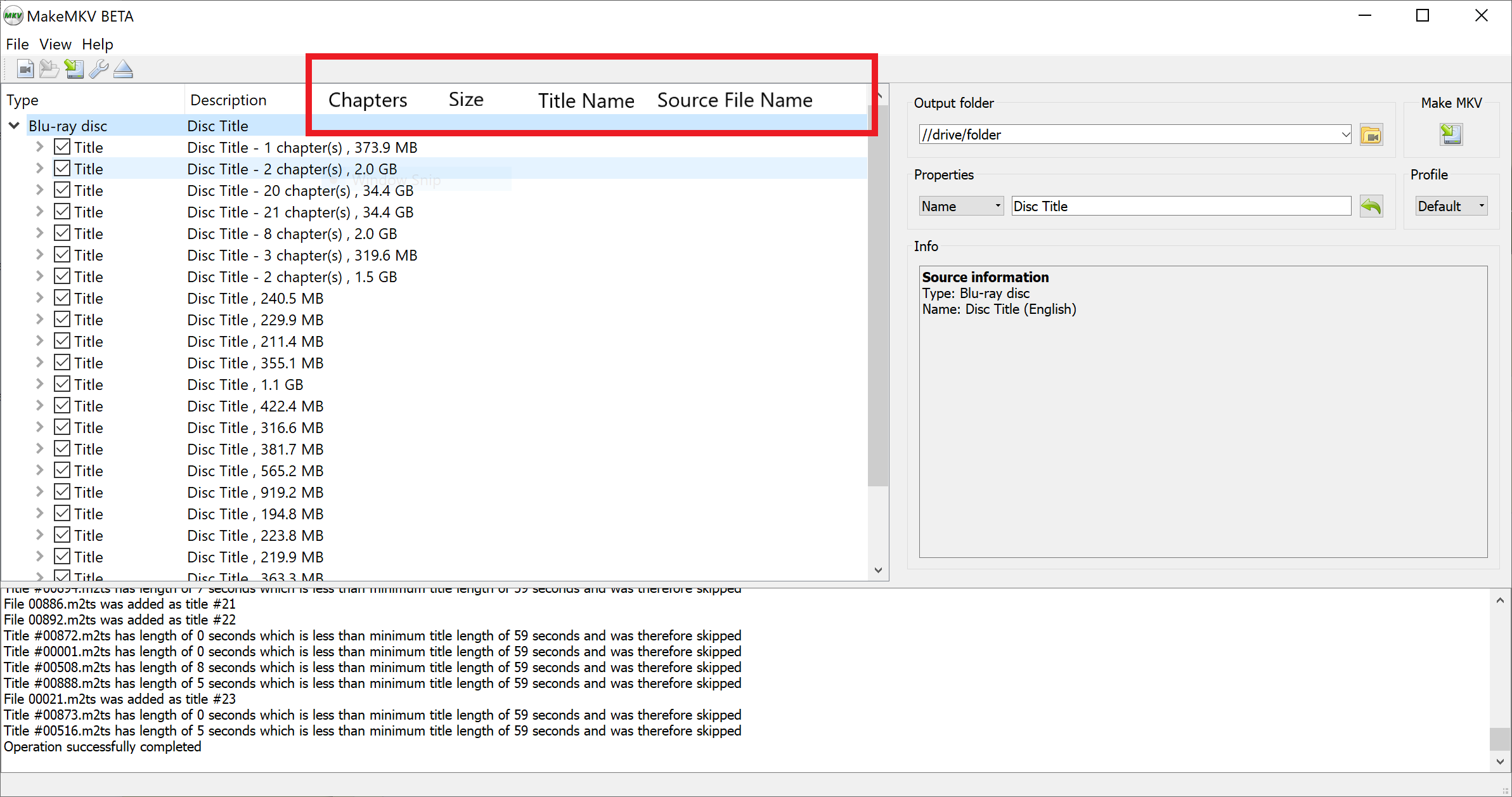The height and width of the screenshot is (797, 1512).
Task: Toggle checkbox for 2 chapter(s) 2.0 GB title
Action: [x=62, y=169]
